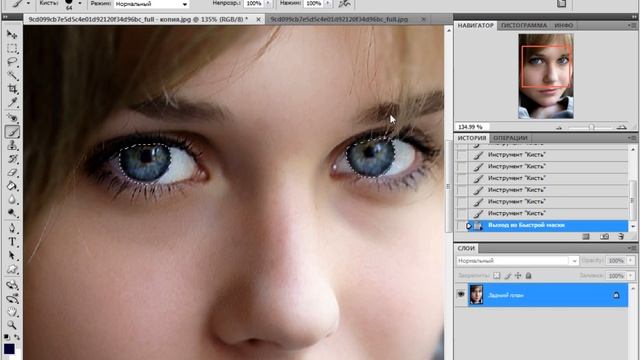Open the layer blend mode Нормальный dropdown

click(517, 261)
